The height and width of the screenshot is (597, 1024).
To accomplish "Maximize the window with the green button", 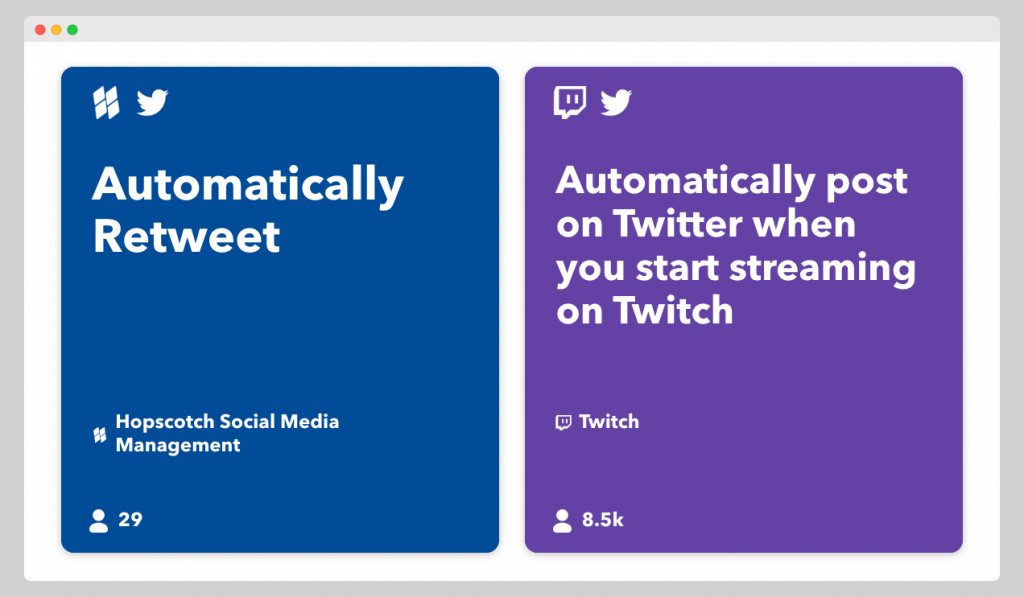I will point(72,29).
